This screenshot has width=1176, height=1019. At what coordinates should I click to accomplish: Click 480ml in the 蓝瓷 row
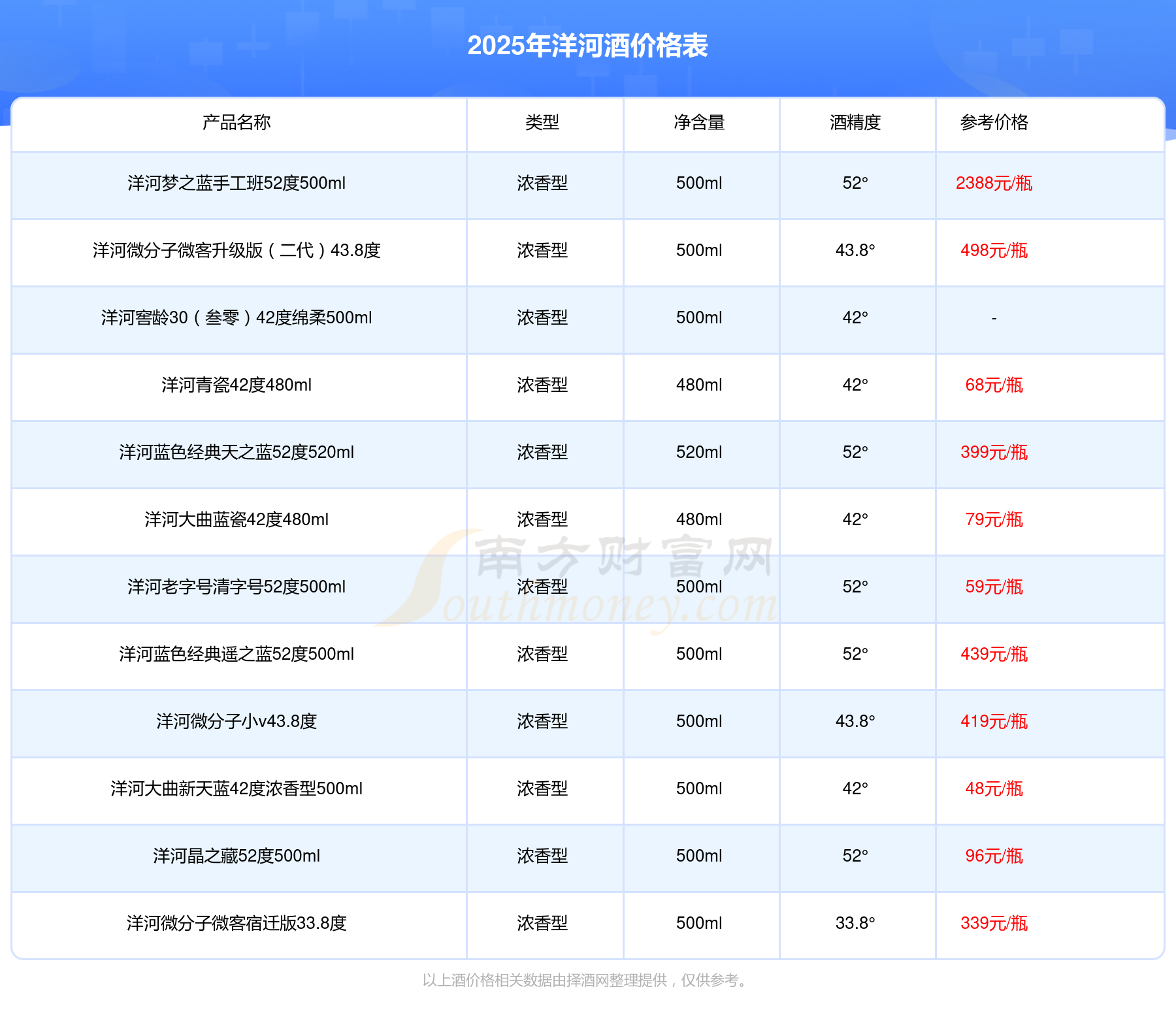699,520
